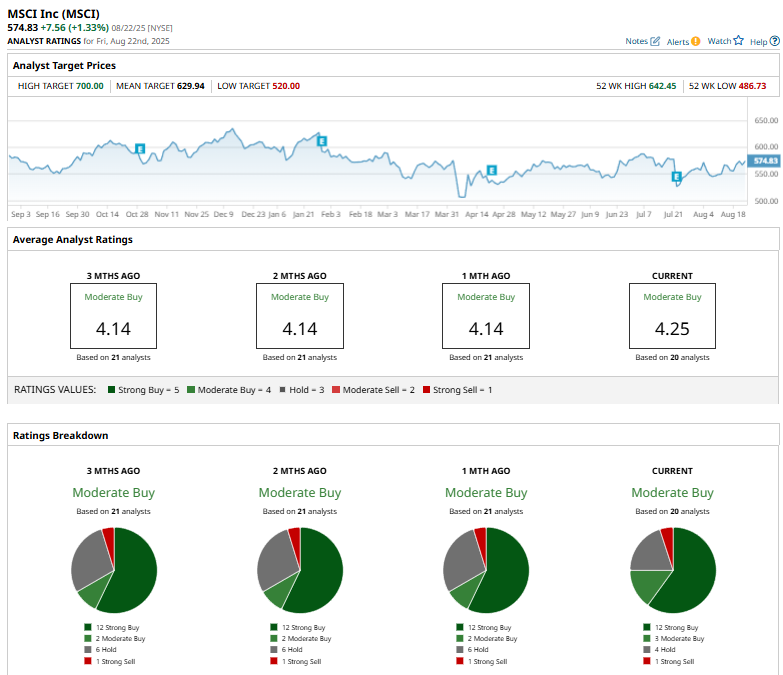Click the earnings marker near Oct 28
Screen dimensions: 783x675
tap(140, 149)
